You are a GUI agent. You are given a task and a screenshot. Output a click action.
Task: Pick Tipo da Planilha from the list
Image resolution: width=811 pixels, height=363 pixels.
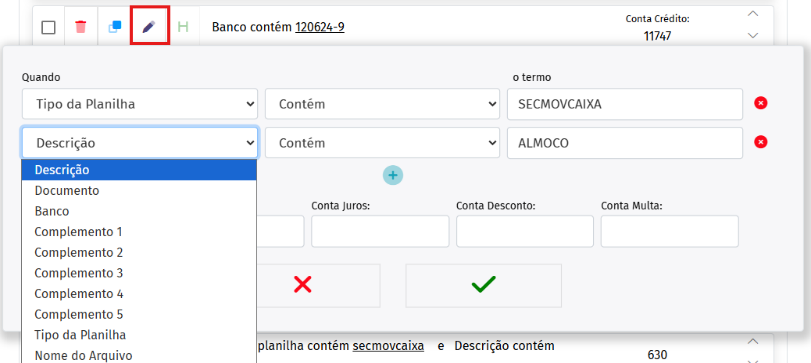139,335
